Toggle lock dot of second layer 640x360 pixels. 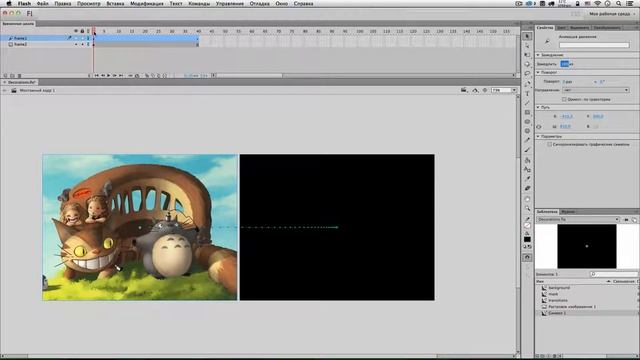82,44
